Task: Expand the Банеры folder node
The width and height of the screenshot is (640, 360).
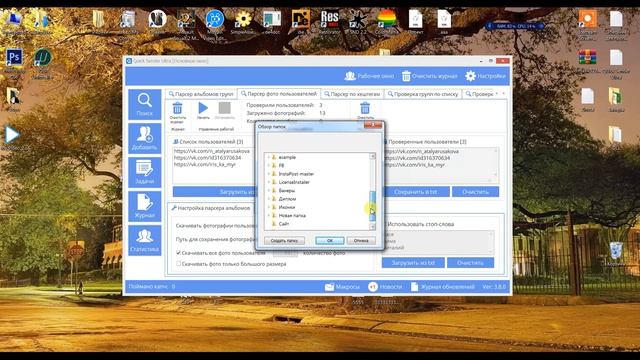Action: click(x=269, y=191)
